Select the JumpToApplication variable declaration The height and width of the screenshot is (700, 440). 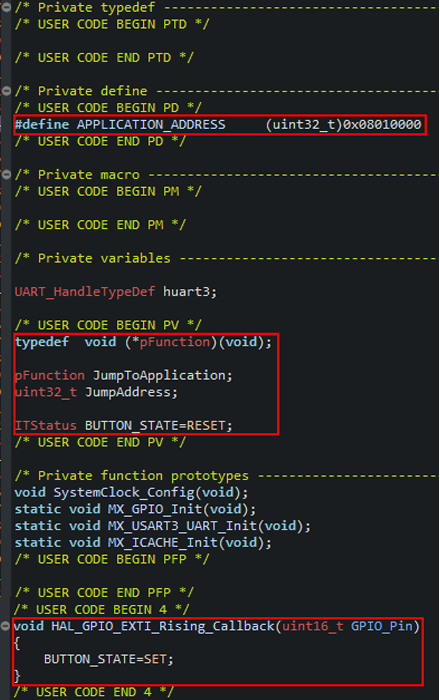(x=124, y=375)
